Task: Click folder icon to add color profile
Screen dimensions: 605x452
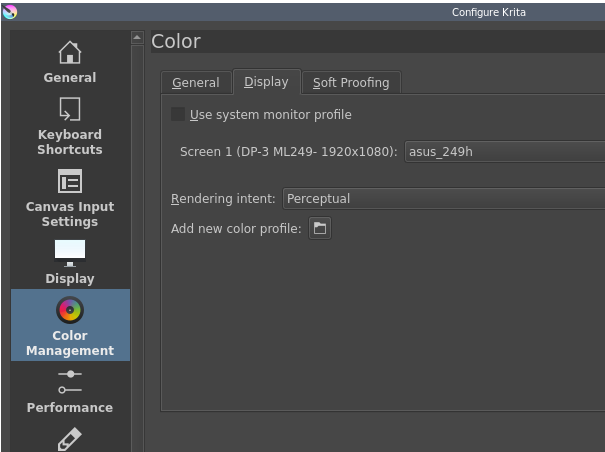Action: 320,228
